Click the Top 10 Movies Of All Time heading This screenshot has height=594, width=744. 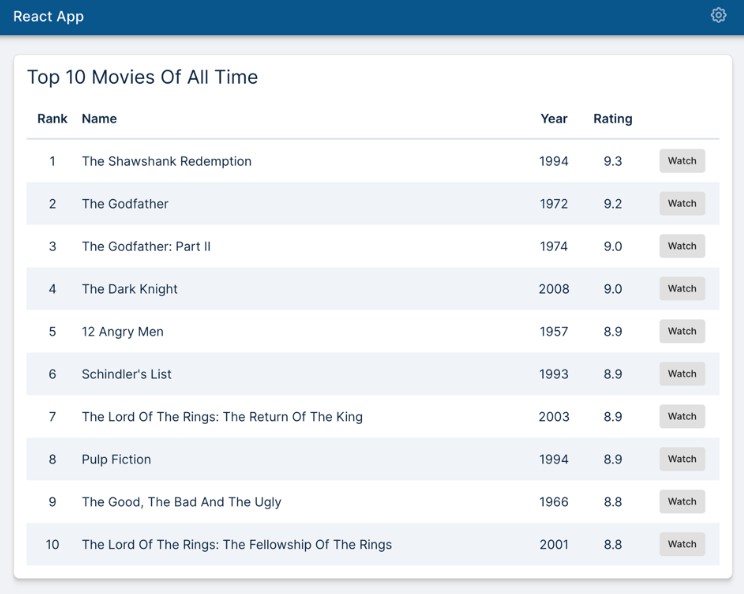142,77
